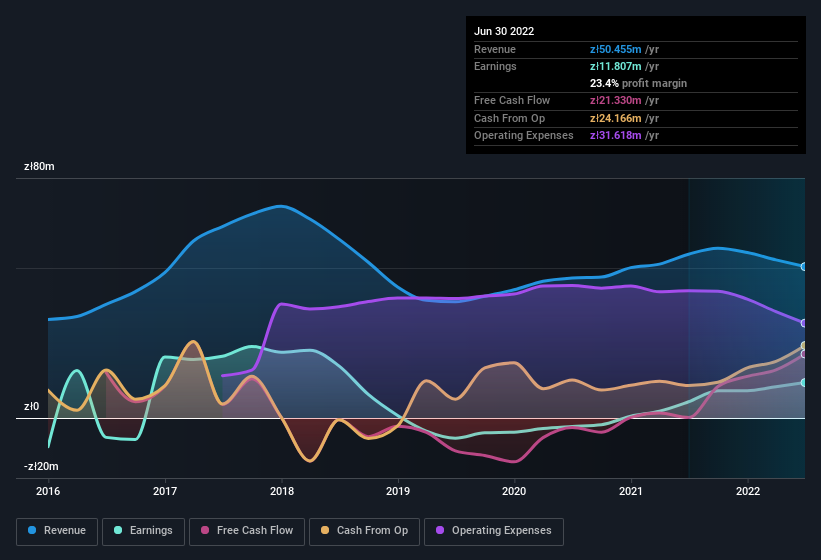
Task: Click the zł80m y-axis label
Action: tap(39, 166)
